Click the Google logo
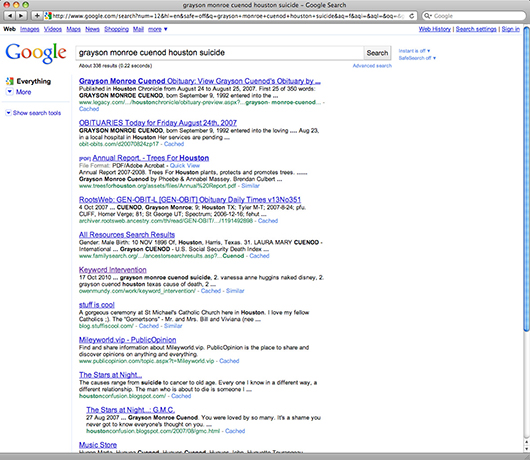Image resolution: width=530 pixels, height=460 pixels. (x=36, y=53)
